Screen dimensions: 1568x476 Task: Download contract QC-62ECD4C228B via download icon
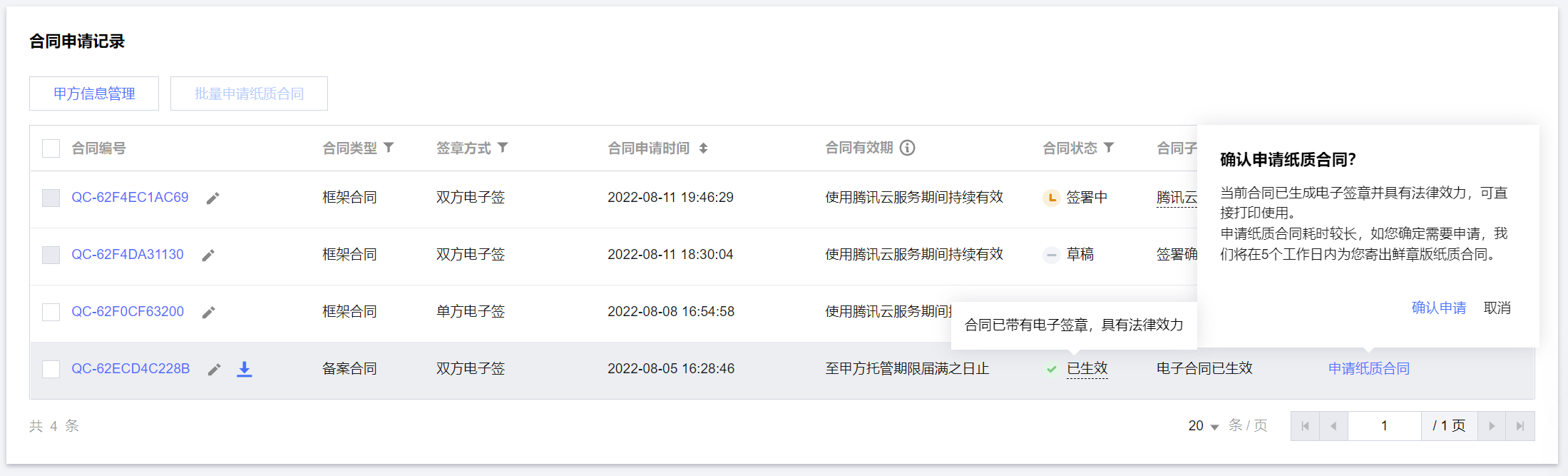pyautogui.click(x=245, y=369)
